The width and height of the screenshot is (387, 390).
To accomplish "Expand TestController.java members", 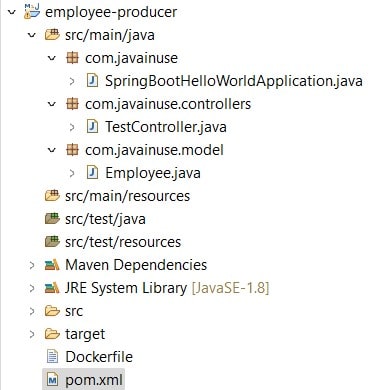I will [72, 127].
